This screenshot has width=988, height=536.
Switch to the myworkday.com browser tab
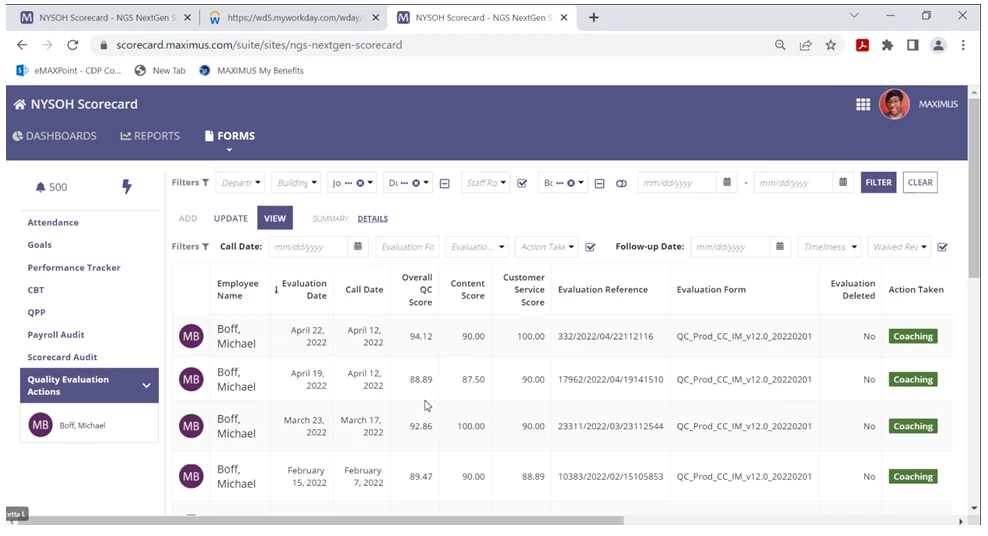coord(294,18)
